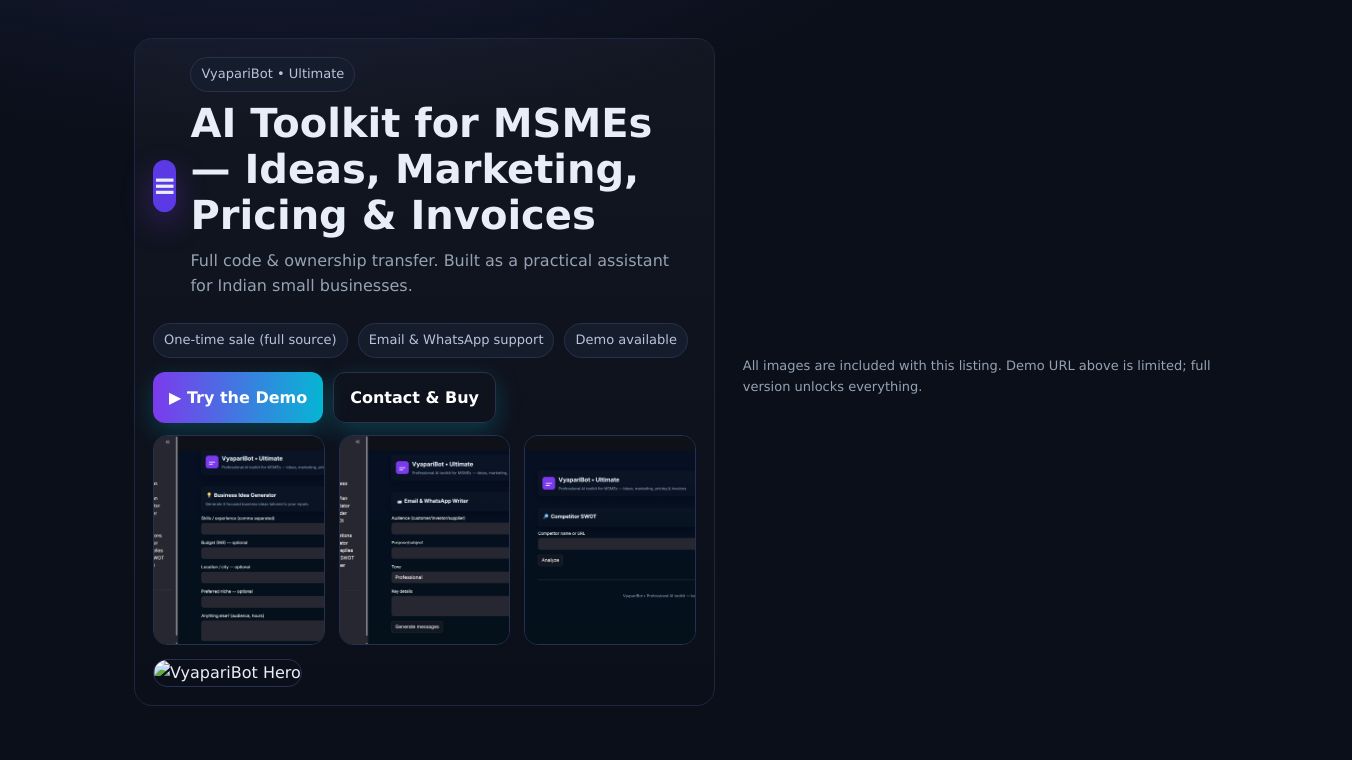Click the Skills / experience input field
1352x760 pixels.
[x=262, y=528]
